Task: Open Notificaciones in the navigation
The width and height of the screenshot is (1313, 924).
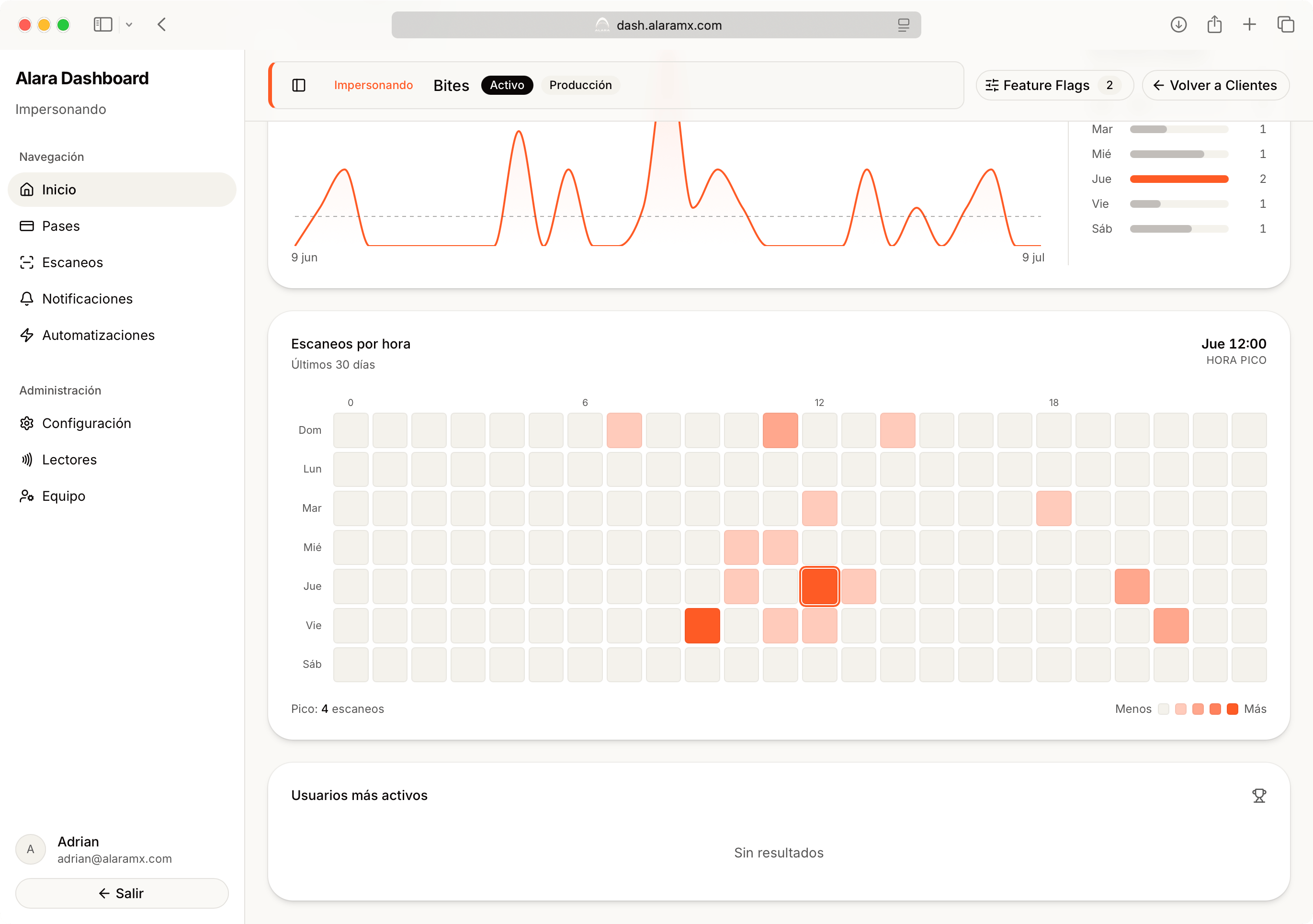Action: coord(122,298)
